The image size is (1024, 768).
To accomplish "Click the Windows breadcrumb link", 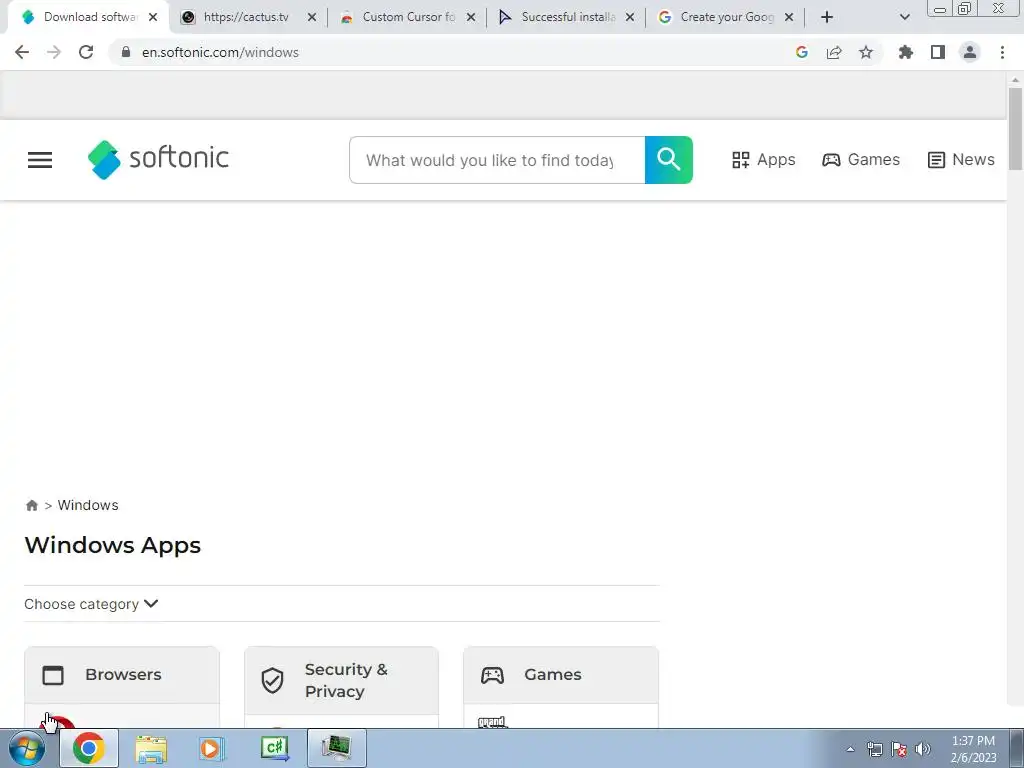I will (88, 505).
